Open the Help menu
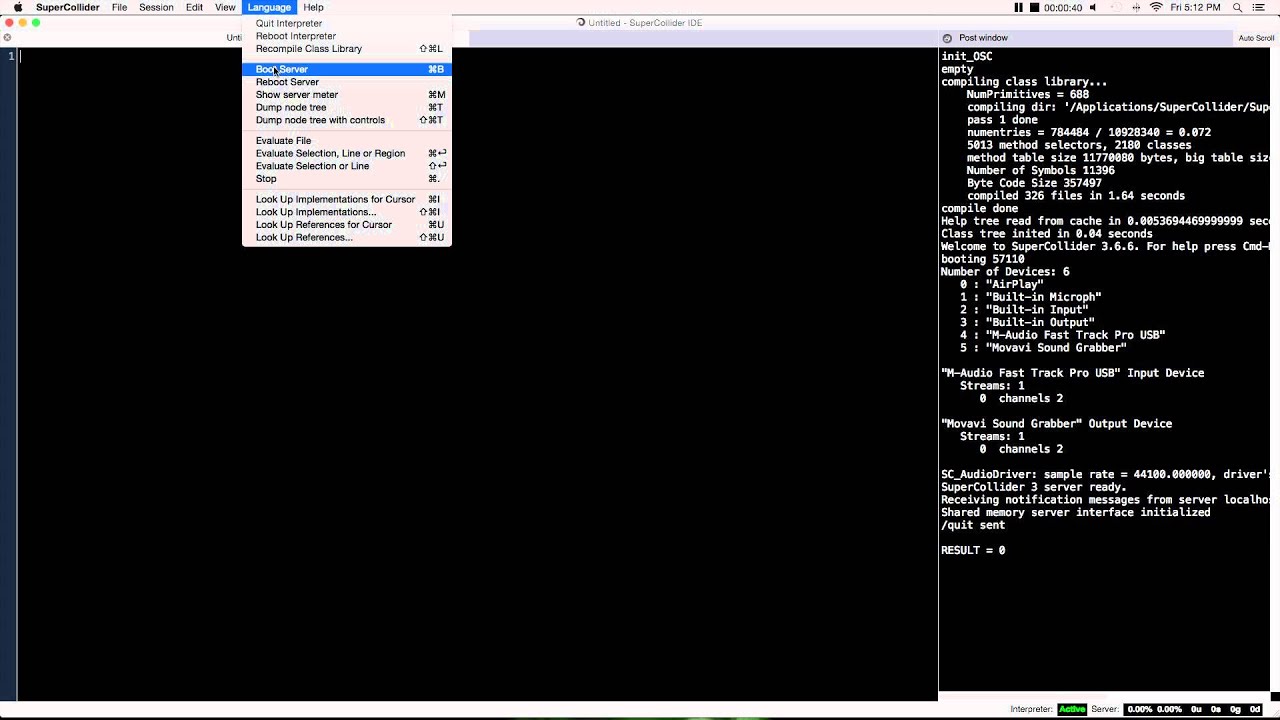This screenshot has width=1280, height=720. point(313,7)
